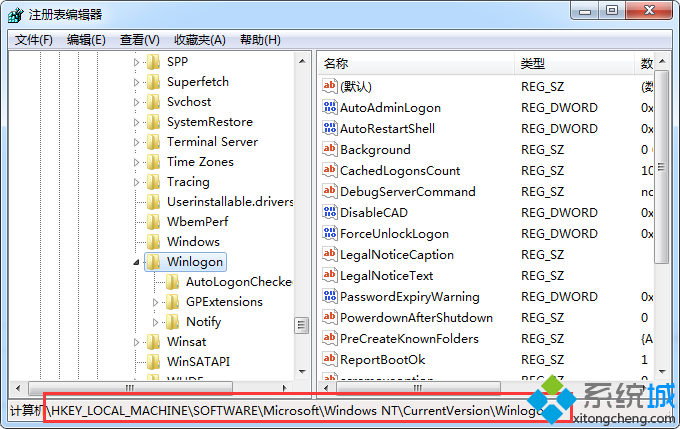Screen dimensions: 680x429
Task: Open the 编辑(E) menu
Action: click(86, 40)
